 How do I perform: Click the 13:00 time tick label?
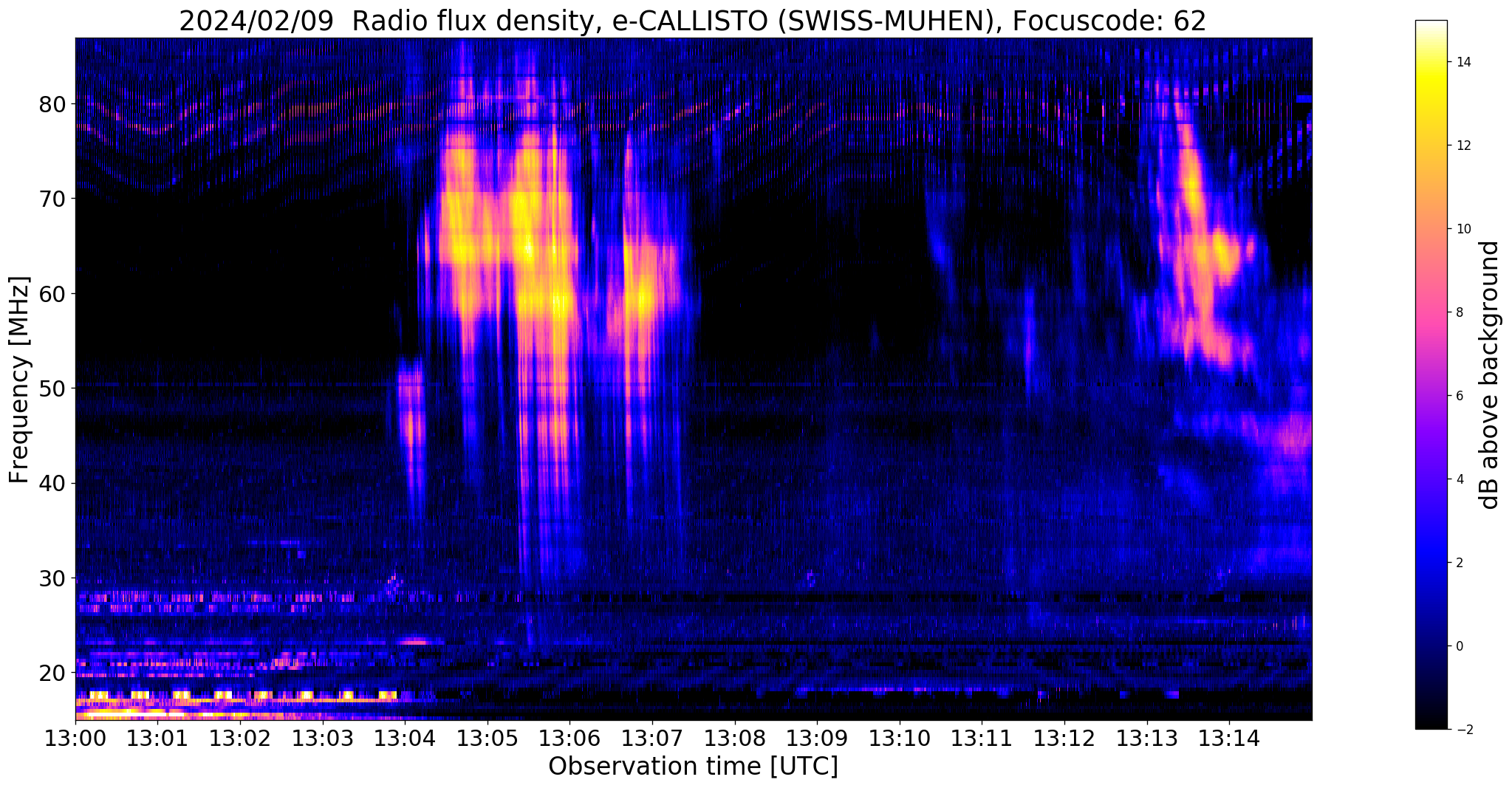point(75,739)
